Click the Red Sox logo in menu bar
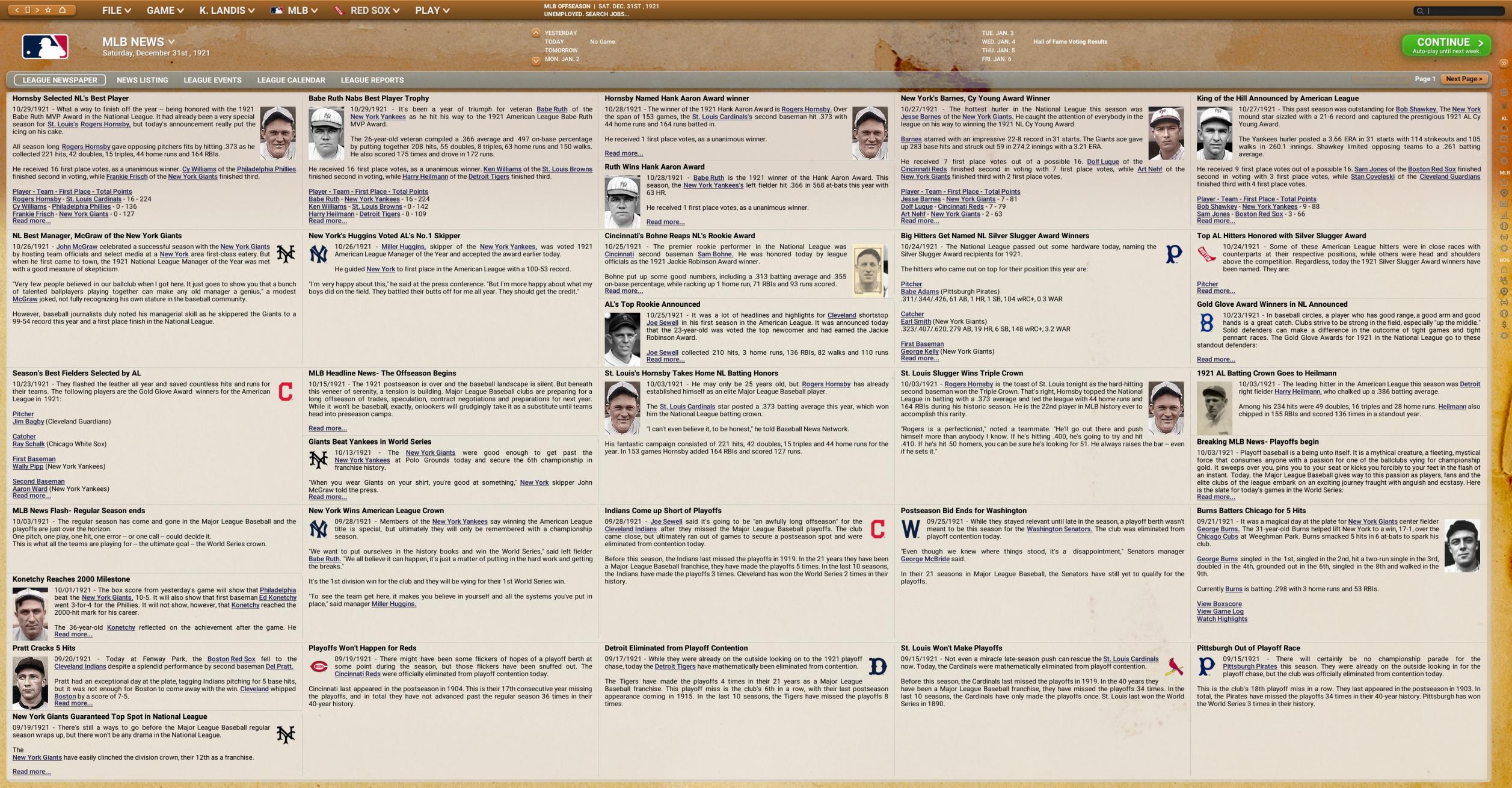The width and height of the screenshot is (1512, 788). coord(339,10)
